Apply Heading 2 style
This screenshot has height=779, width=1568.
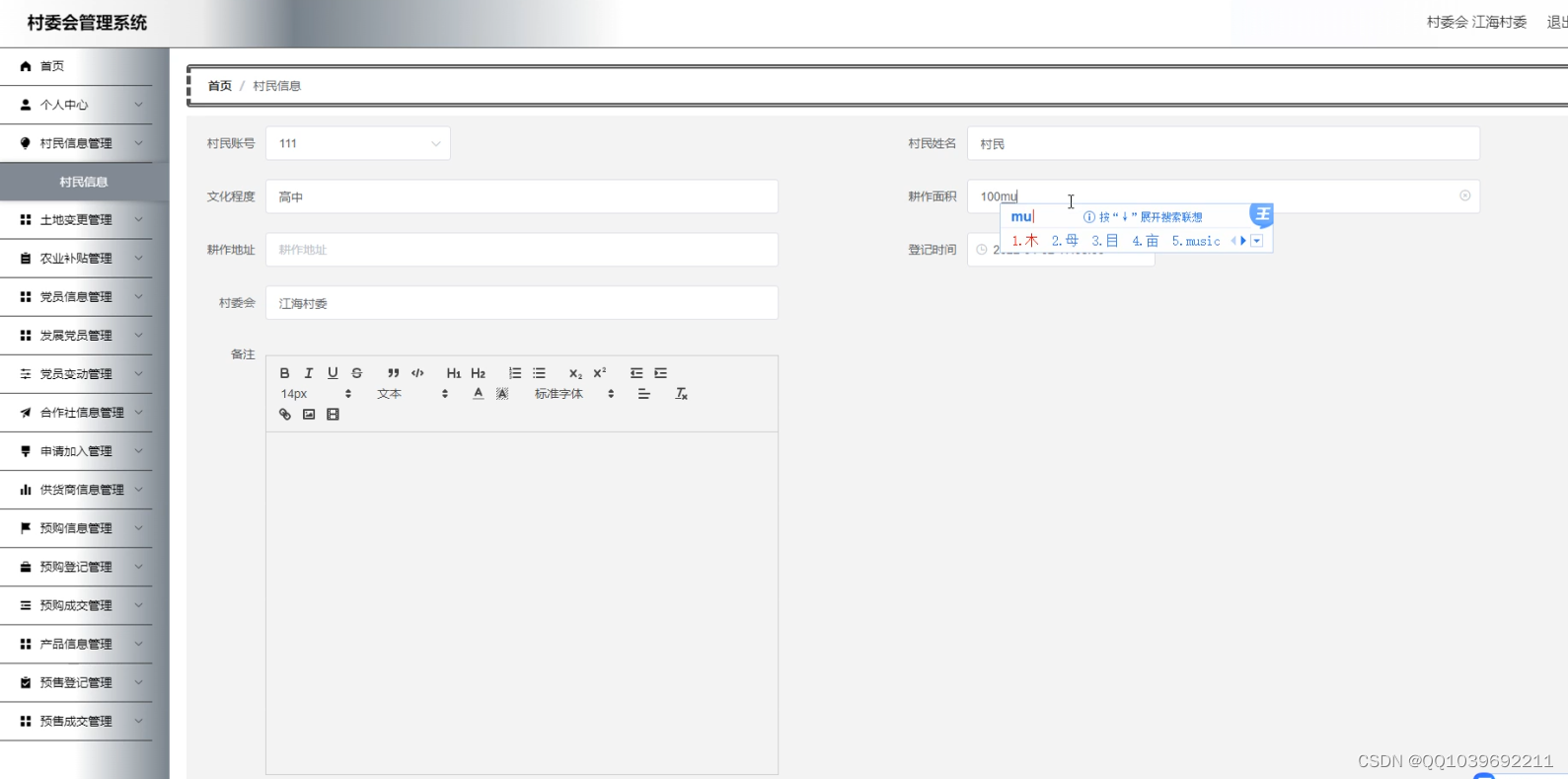coord(478,373)
